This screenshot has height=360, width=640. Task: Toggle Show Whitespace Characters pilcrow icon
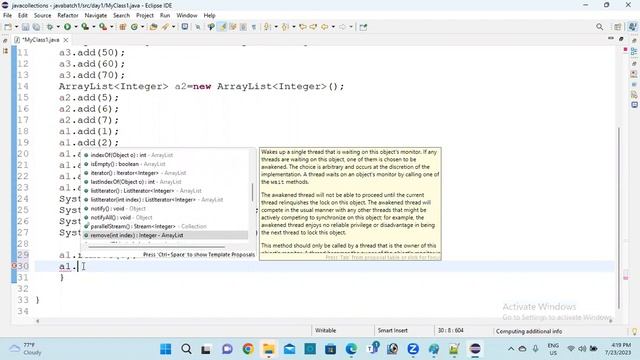point(254,27)
